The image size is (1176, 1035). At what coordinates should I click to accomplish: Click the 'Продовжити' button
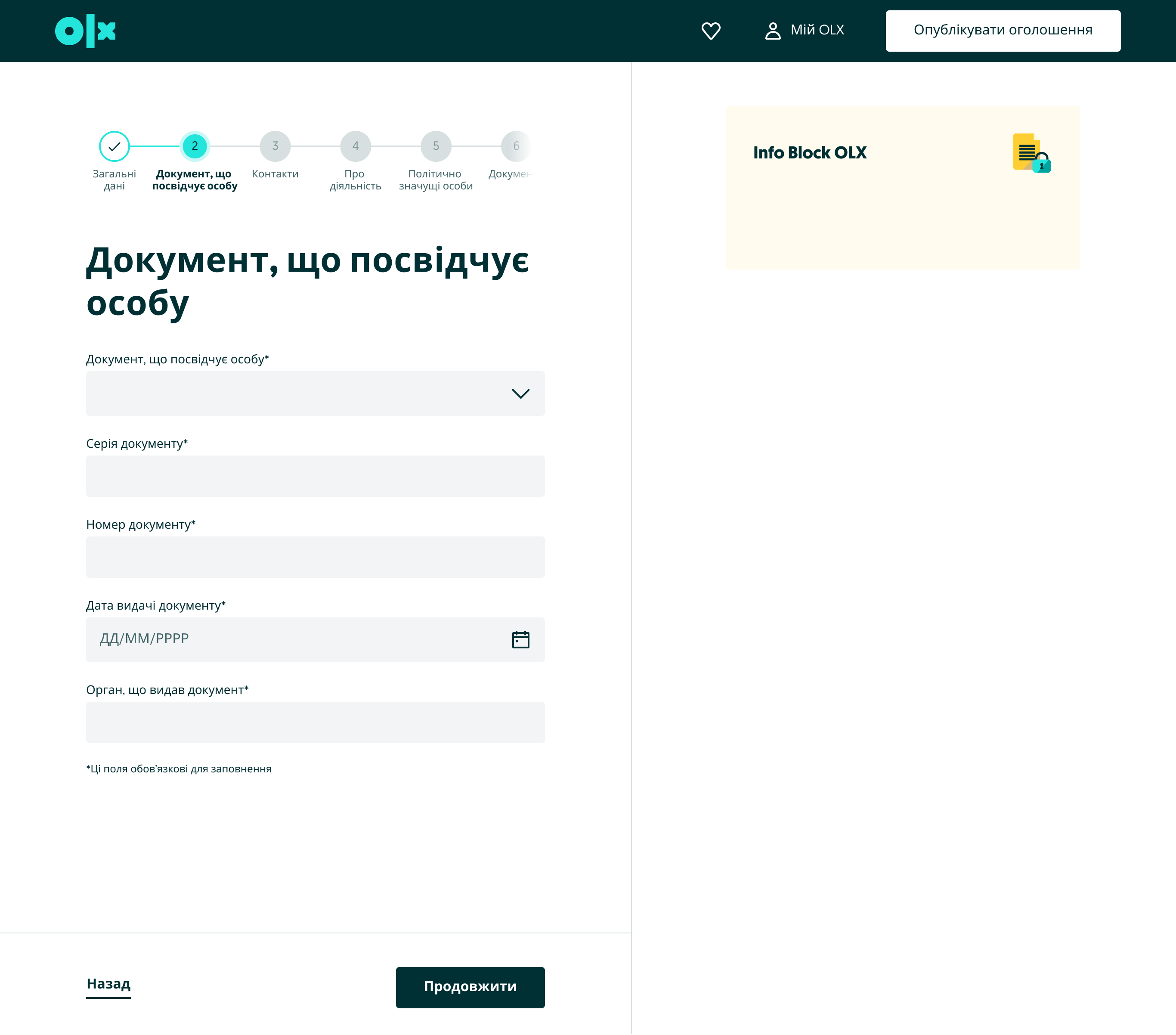pyautogui.click(x=470, y=987)
